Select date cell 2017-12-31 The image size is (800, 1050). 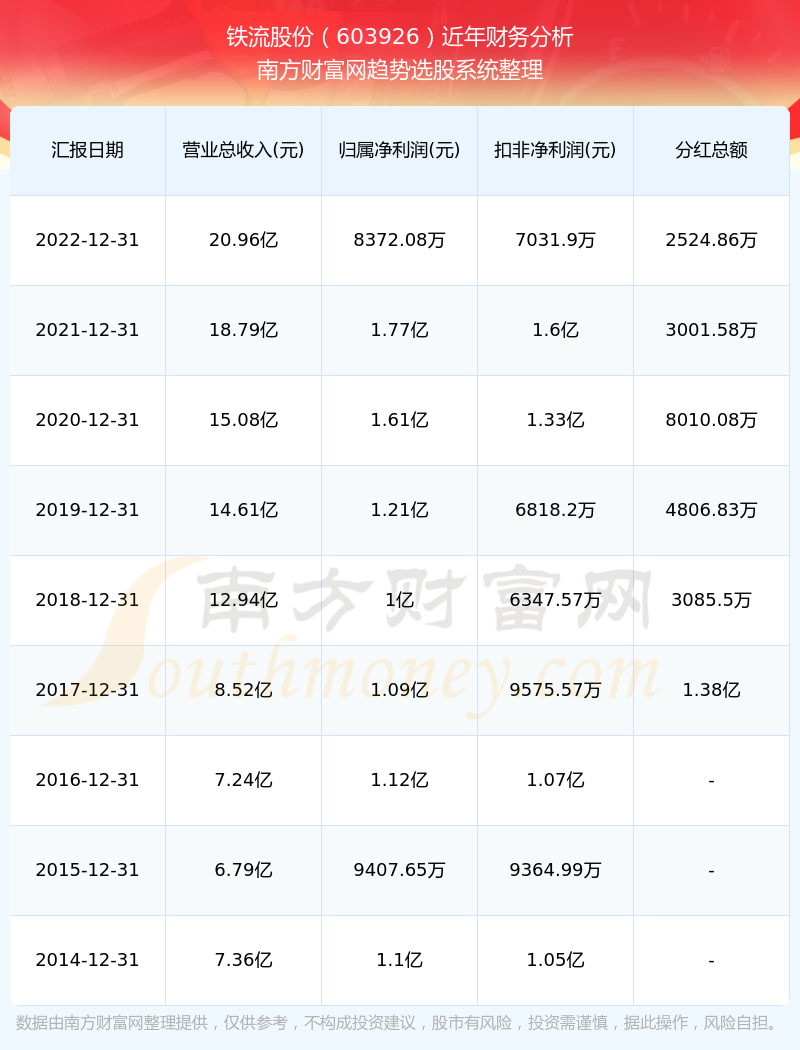point(88,690)
